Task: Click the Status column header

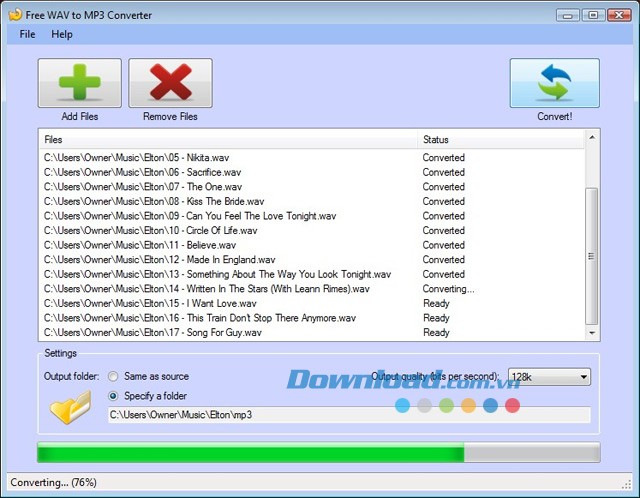Action: click(x=501, y=140)
